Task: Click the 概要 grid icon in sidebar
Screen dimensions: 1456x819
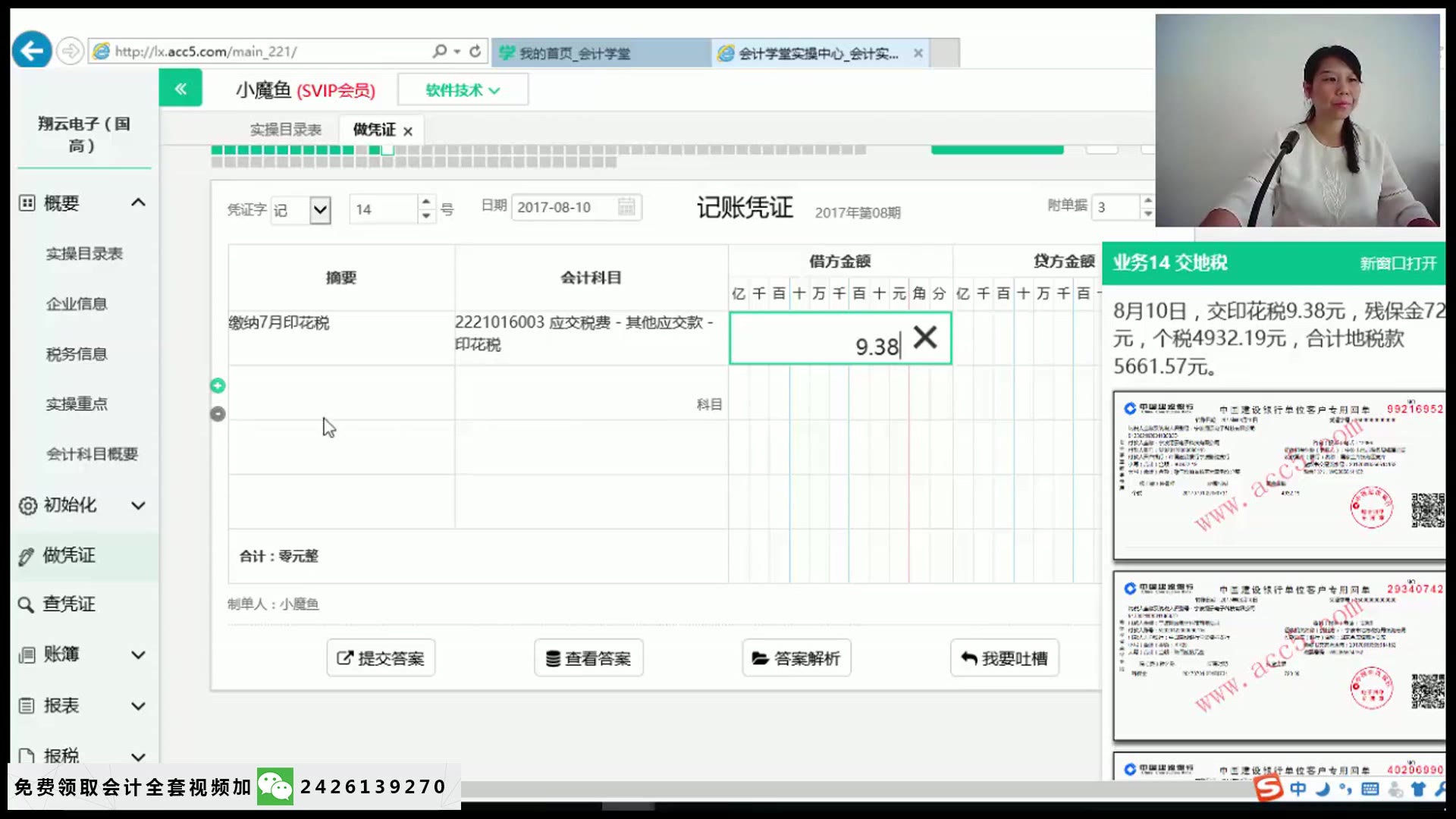Action: (x=27, y=202)
